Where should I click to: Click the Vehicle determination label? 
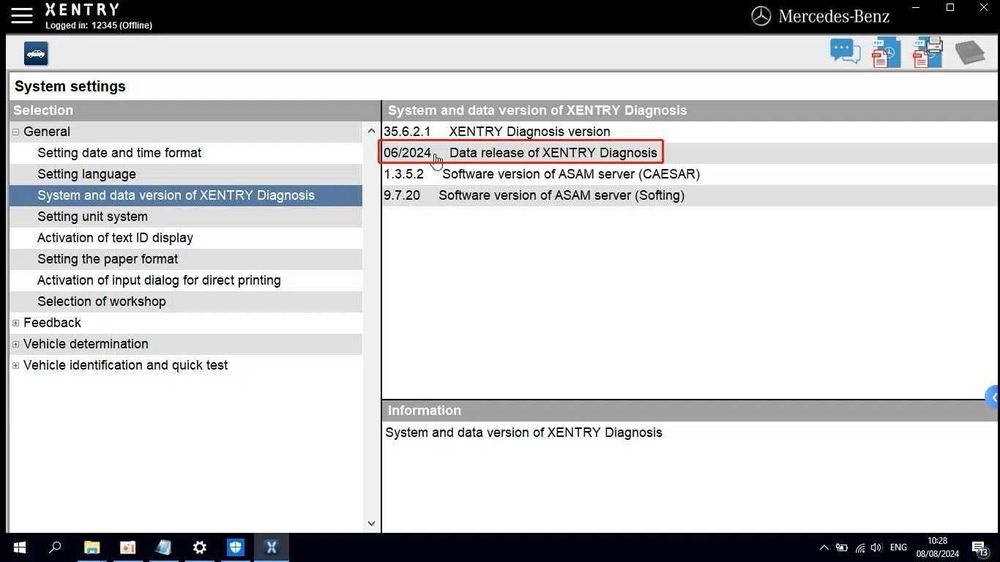point(86,344)
